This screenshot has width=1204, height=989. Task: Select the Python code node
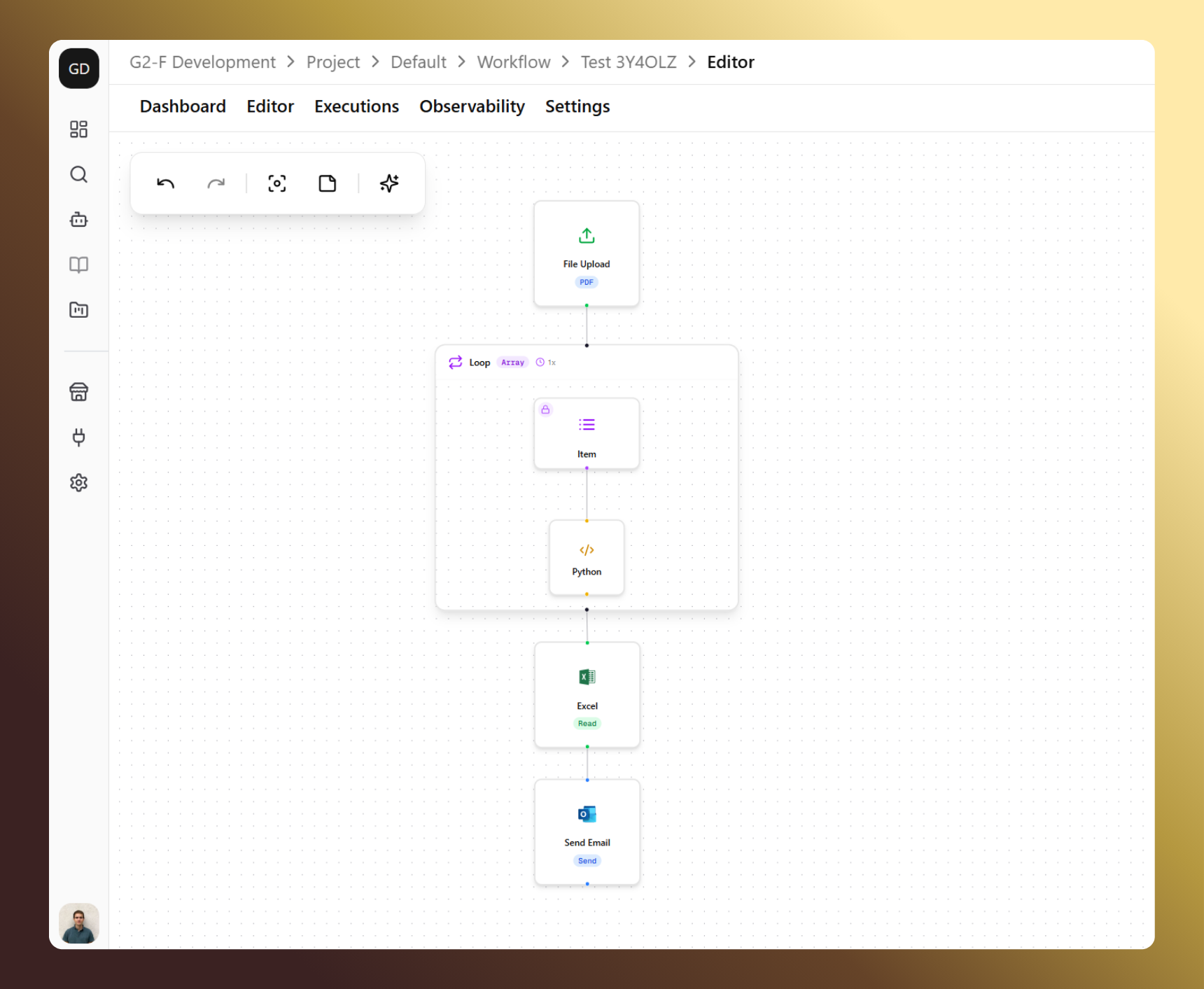pyautogui.click(x=587, y=558)
